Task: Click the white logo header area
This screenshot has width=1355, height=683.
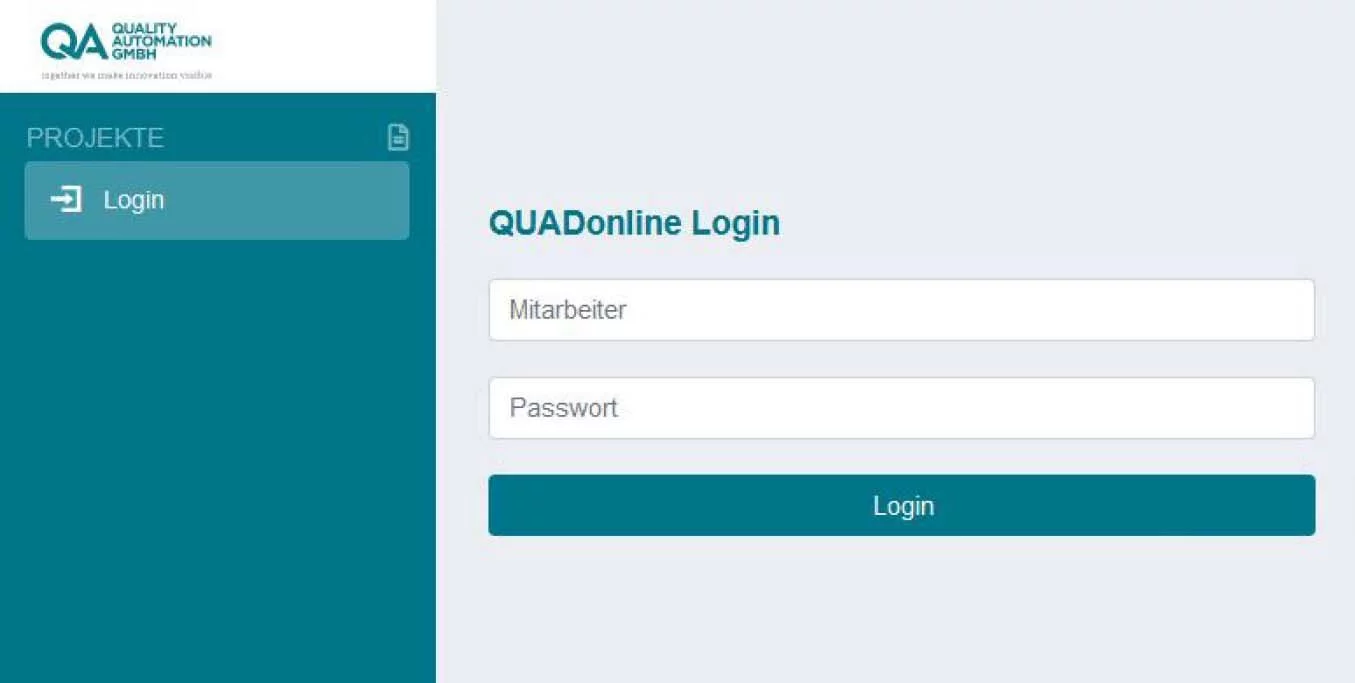Action: coord(218,46)
